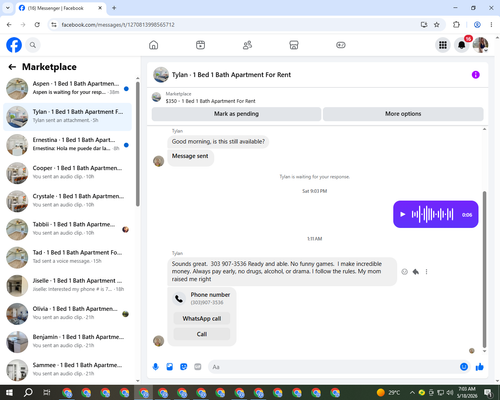The image size is (500, 400).
Task: Click Tylan listing avatar in chat header
Action: coord(161,75)
